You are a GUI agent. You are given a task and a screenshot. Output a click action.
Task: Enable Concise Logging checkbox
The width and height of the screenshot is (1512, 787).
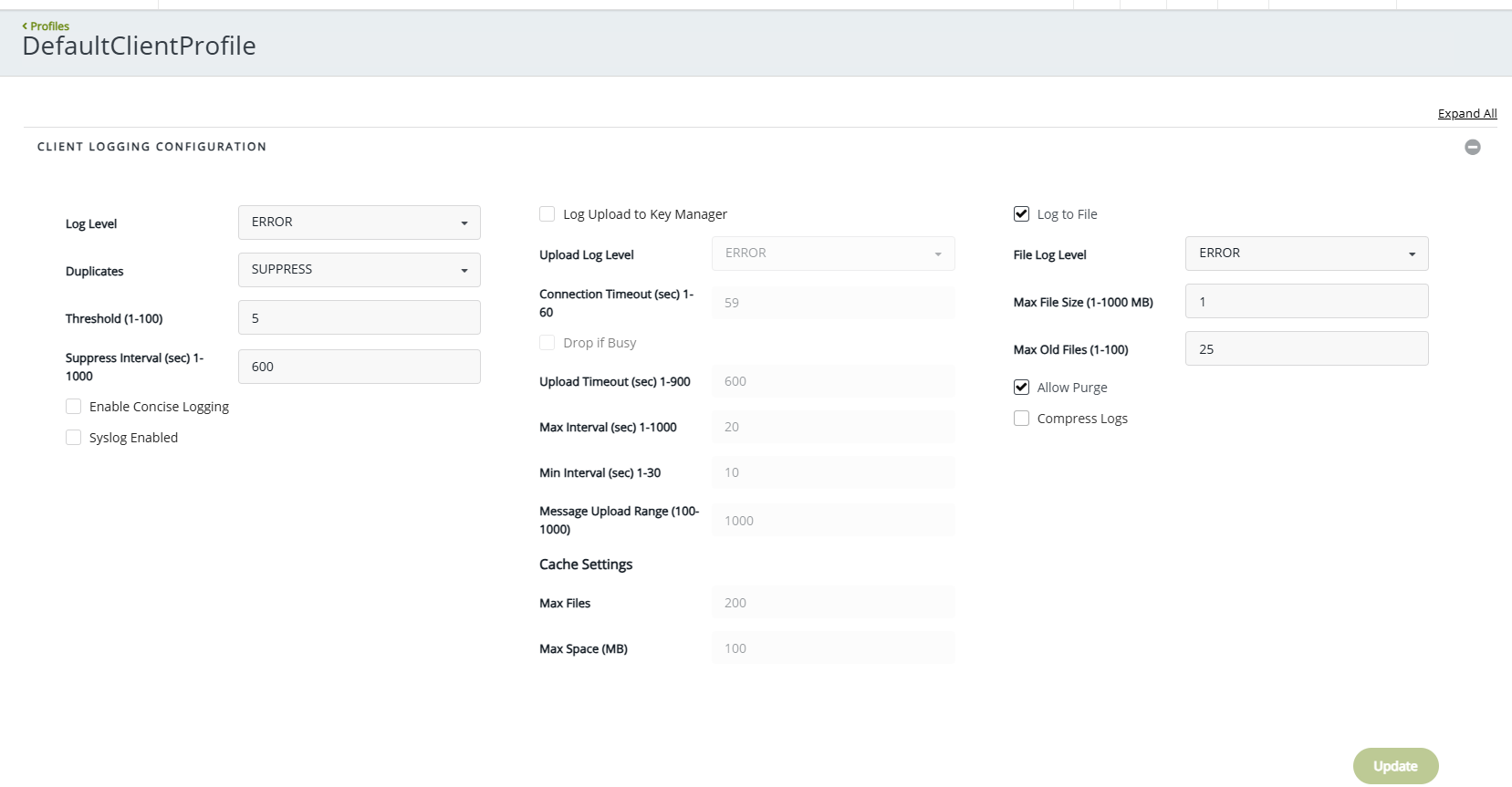74,407
